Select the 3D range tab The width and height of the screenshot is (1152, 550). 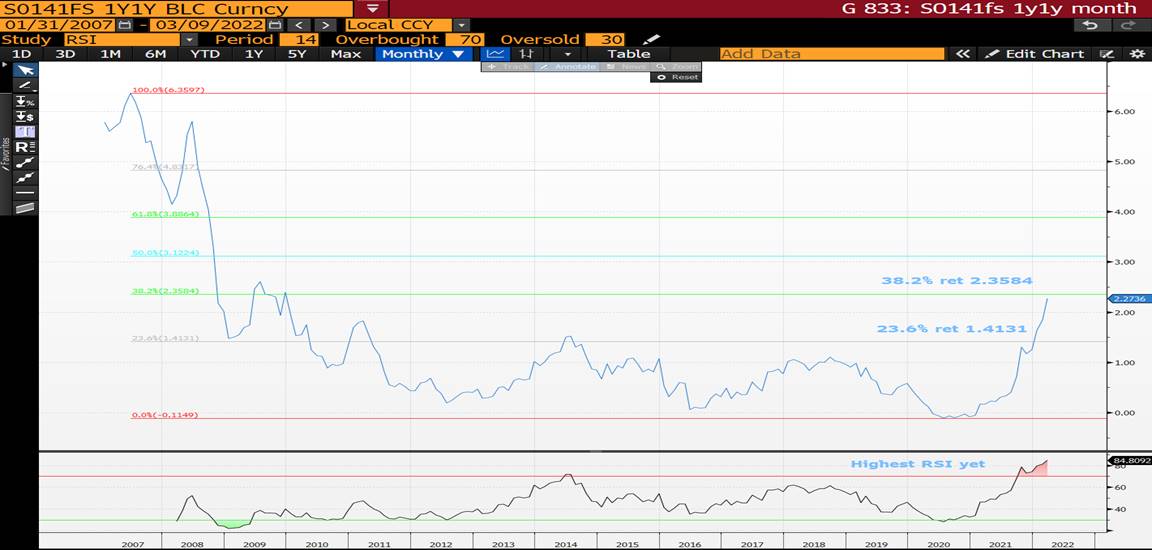(65, 54)
